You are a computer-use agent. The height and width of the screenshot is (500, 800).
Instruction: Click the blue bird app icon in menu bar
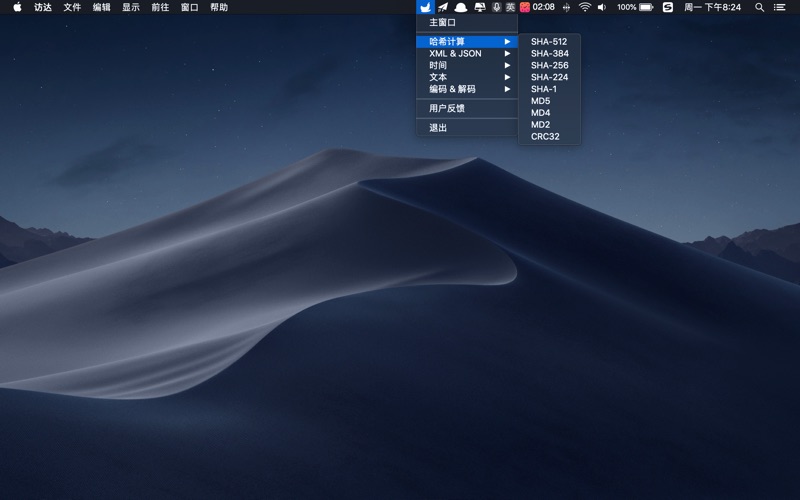point(425,7)
